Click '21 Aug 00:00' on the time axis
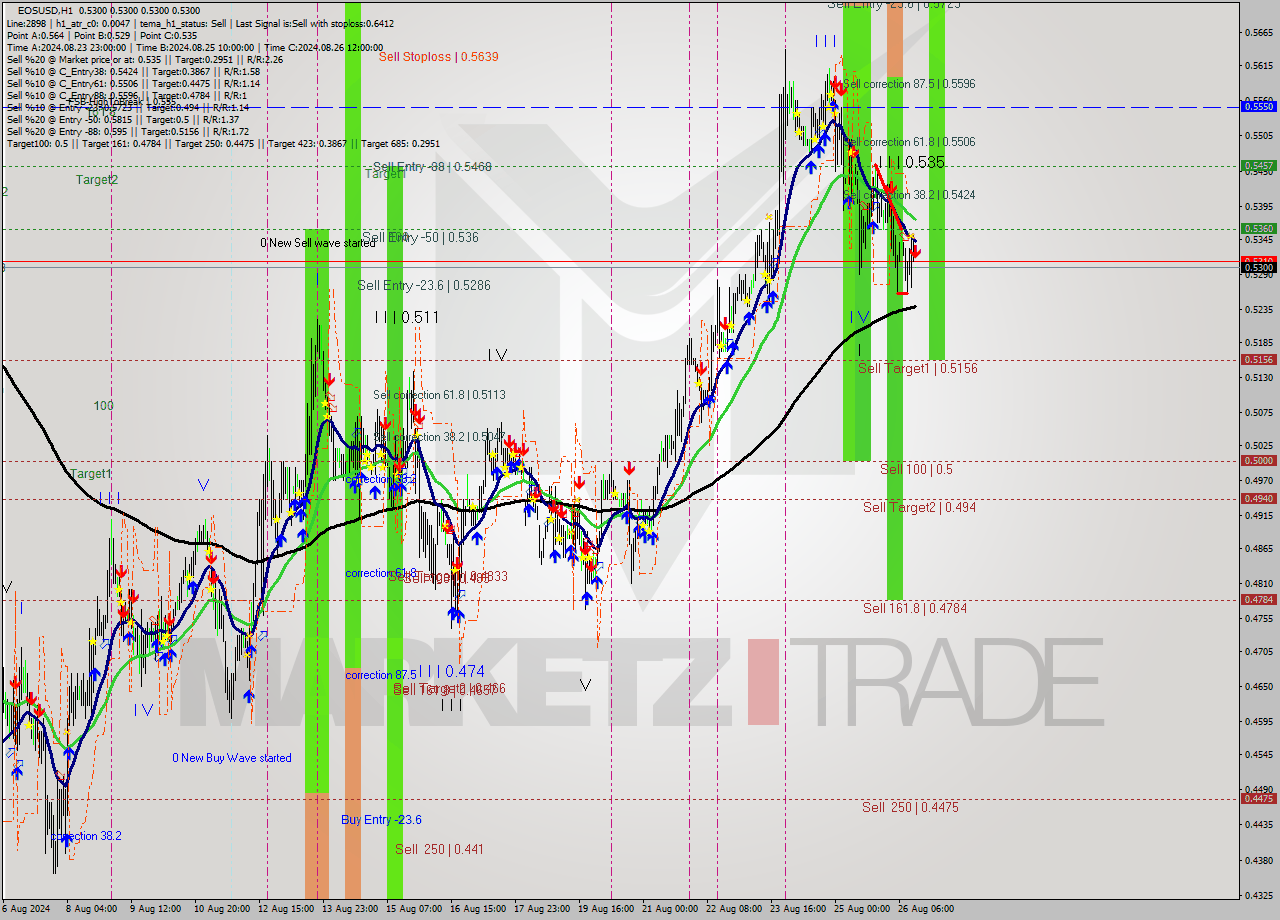The image size is (1280, 920). [x=670, y=909]
